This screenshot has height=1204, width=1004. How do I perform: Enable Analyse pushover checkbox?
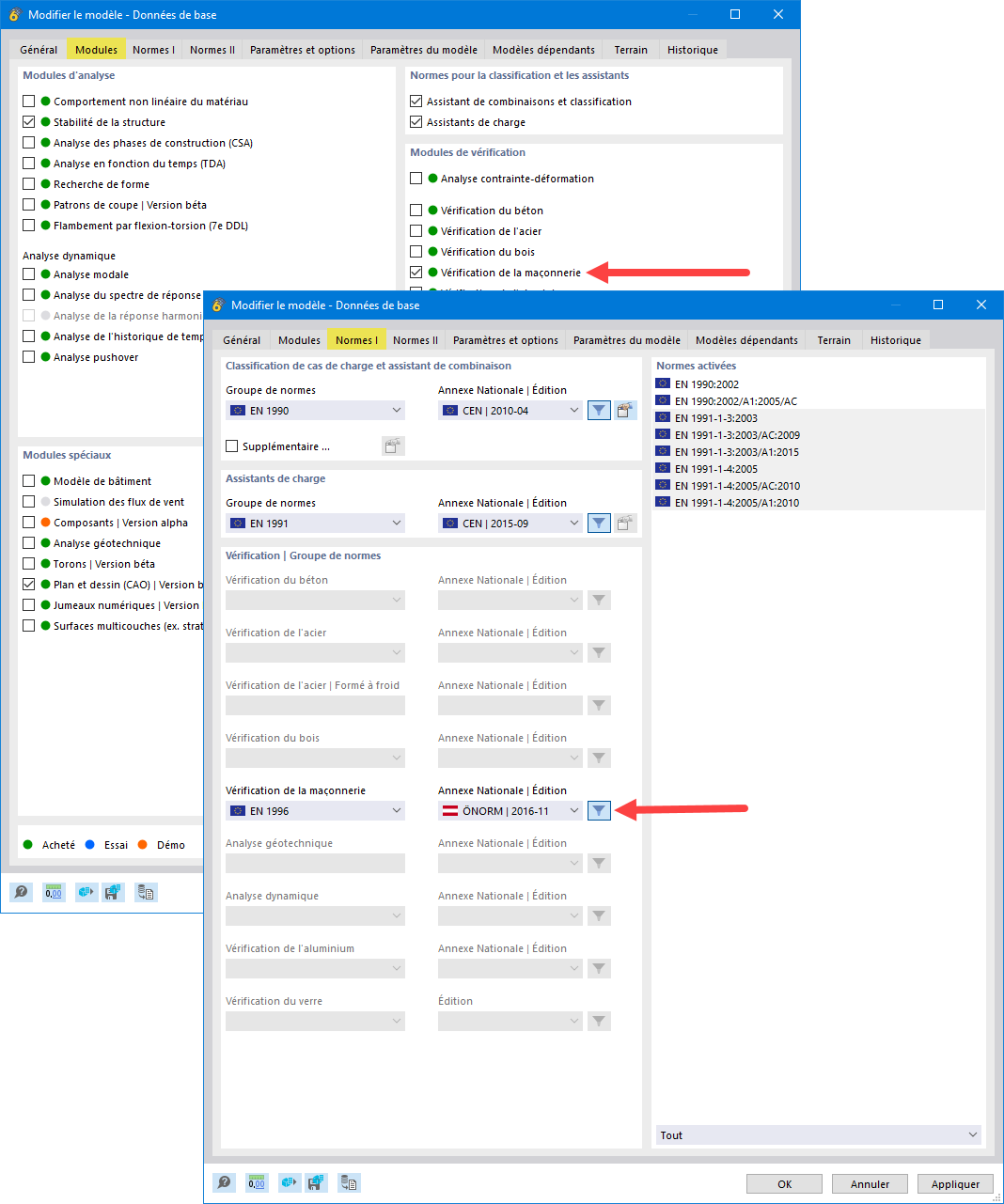29,357
